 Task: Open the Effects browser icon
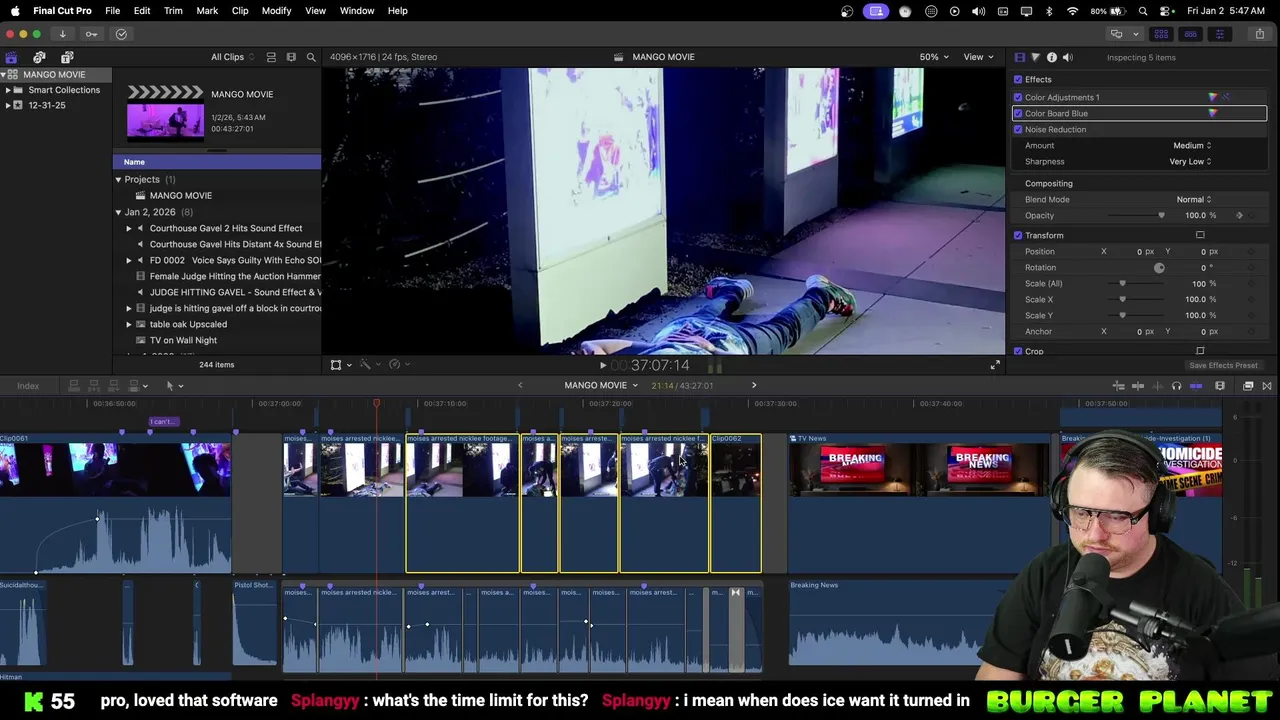(1248, 386)
